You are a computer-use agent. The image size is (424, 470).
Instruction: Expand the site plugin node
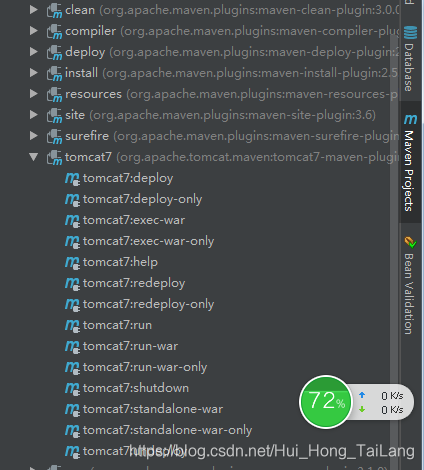(34, 115)
